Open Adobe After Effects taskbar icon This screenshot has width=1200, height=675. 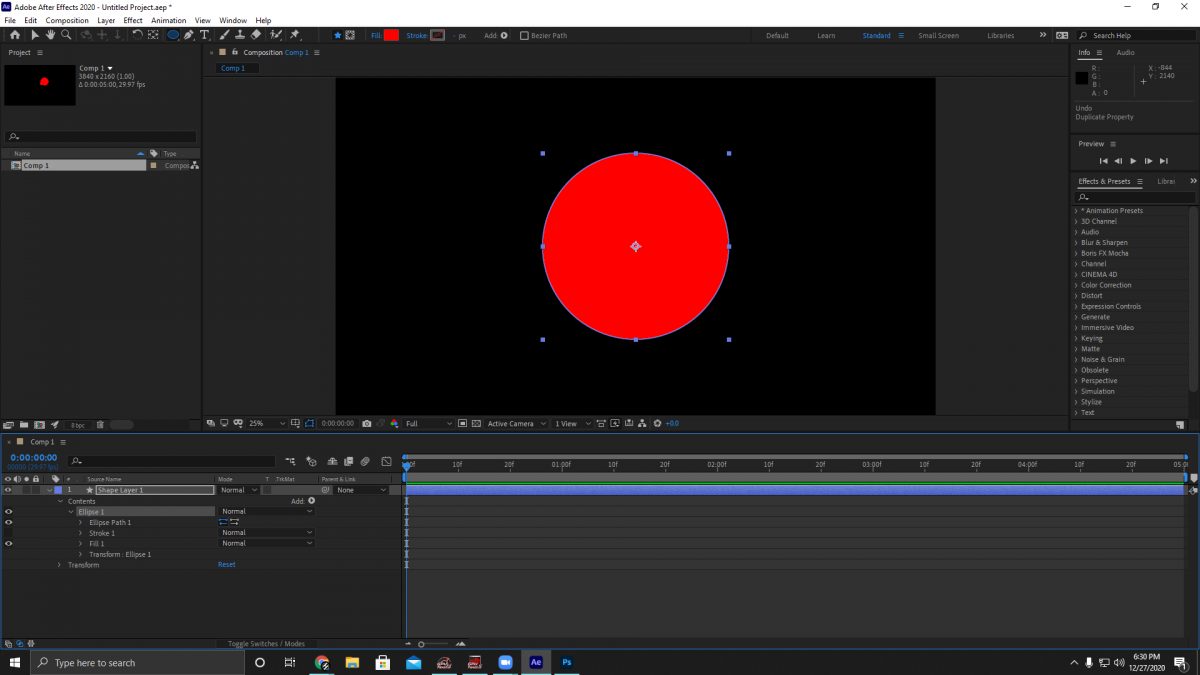[x=536, y=662]
